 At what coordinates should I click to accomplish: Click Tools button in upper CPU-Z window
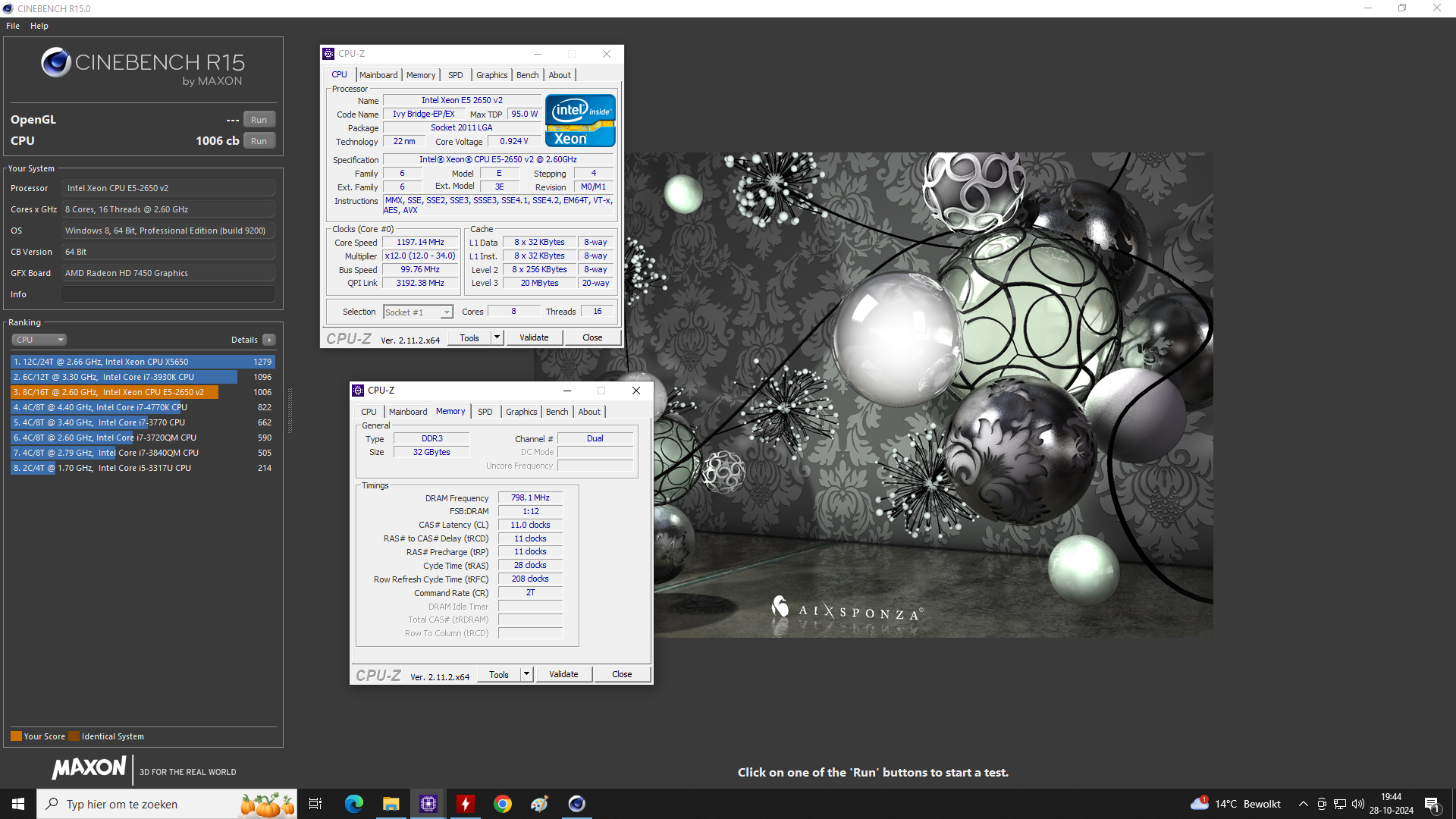(x=469, y=338)
